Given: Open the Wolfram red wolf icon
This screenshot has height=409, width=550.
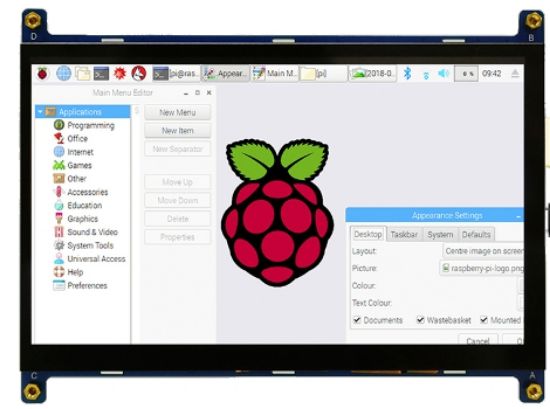Looking at the screenshot, I should tap(139, 73).
